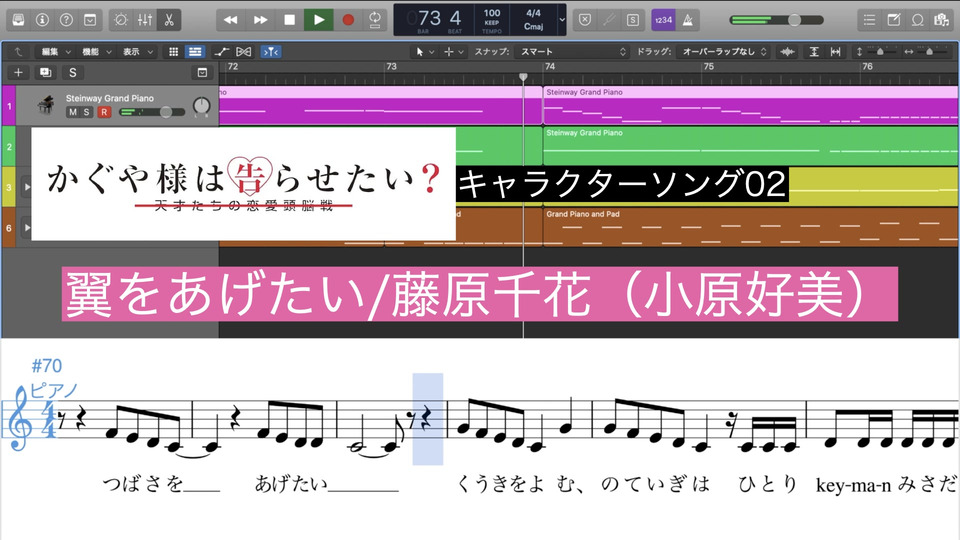Select purple Steinway Grand Piano region at bar 74
The width and height of the screenshot is (960, 540).
click(x=751, y=105)
